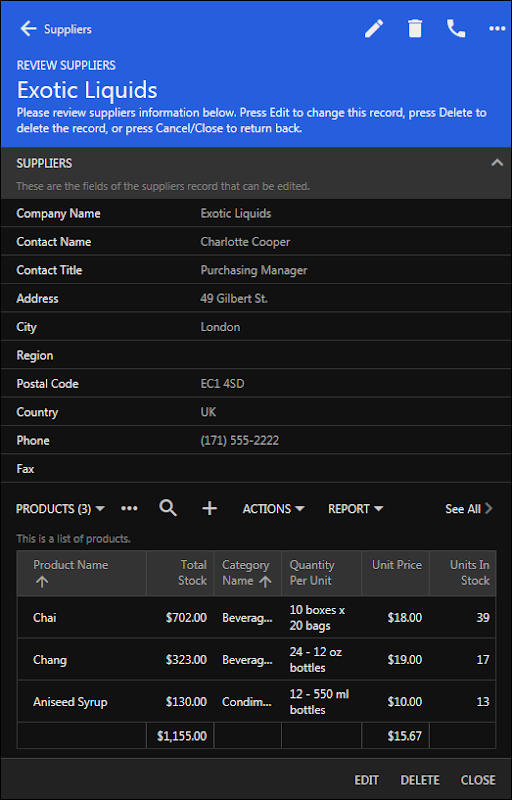Click units in stock value 13
This screenshot has width=512, height=800.
(483, 702)
